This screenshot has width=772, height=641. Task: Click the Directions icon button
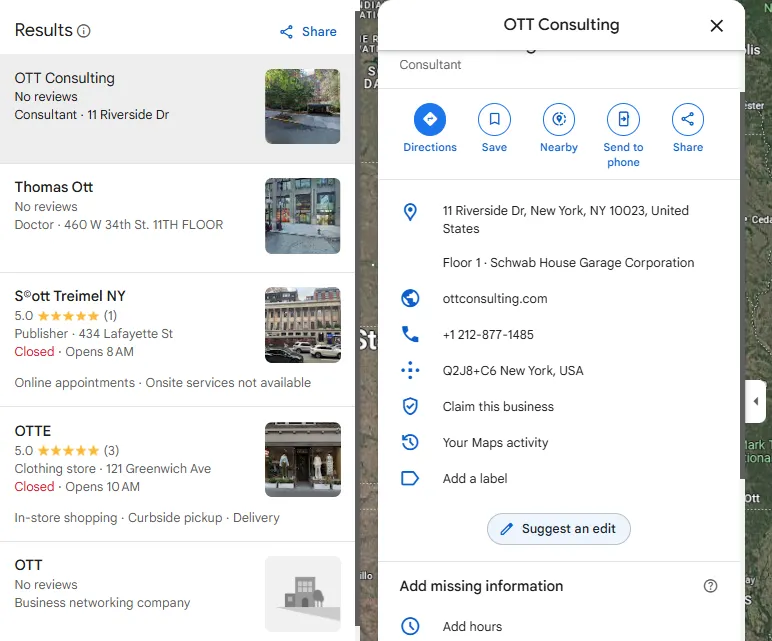tap(430, 120)
